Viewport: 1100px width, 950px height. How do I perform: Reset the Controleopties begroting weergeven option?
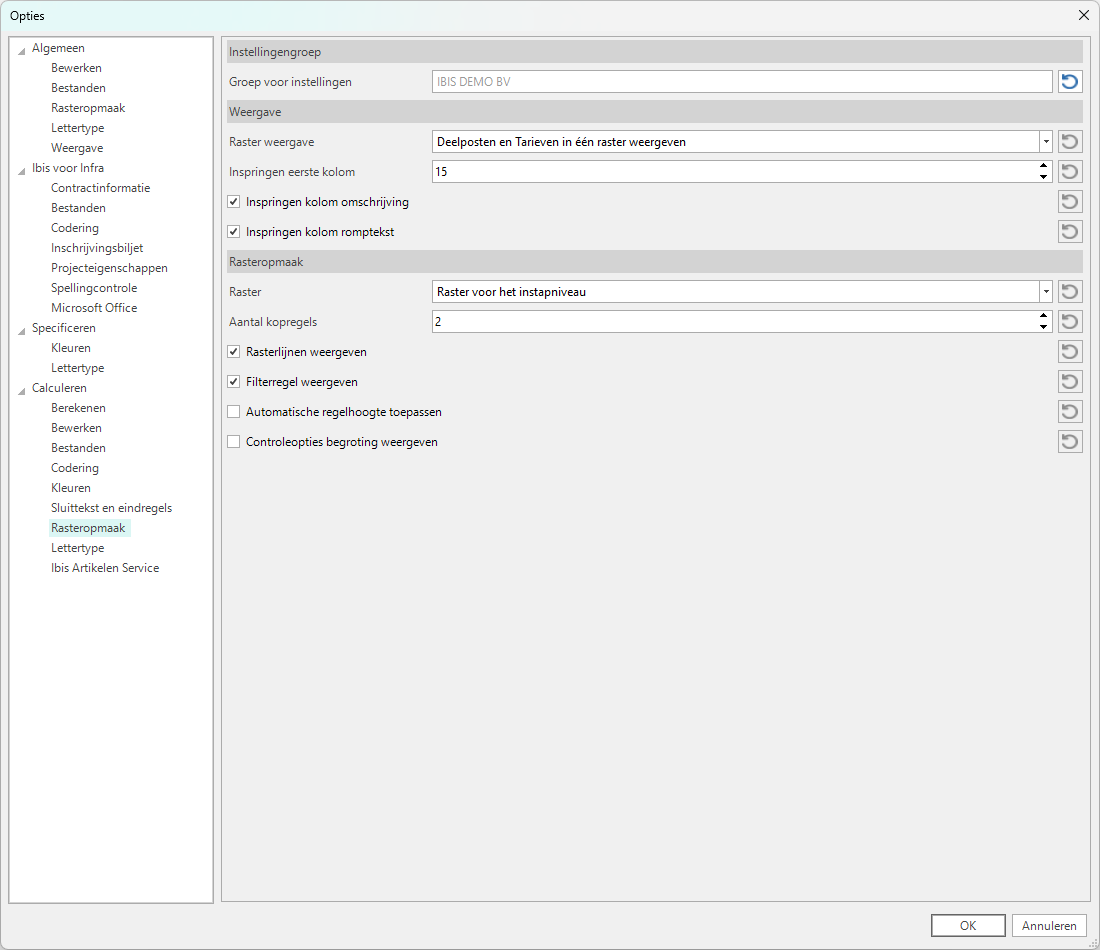pyautogui.click(x=1070, y=442)
